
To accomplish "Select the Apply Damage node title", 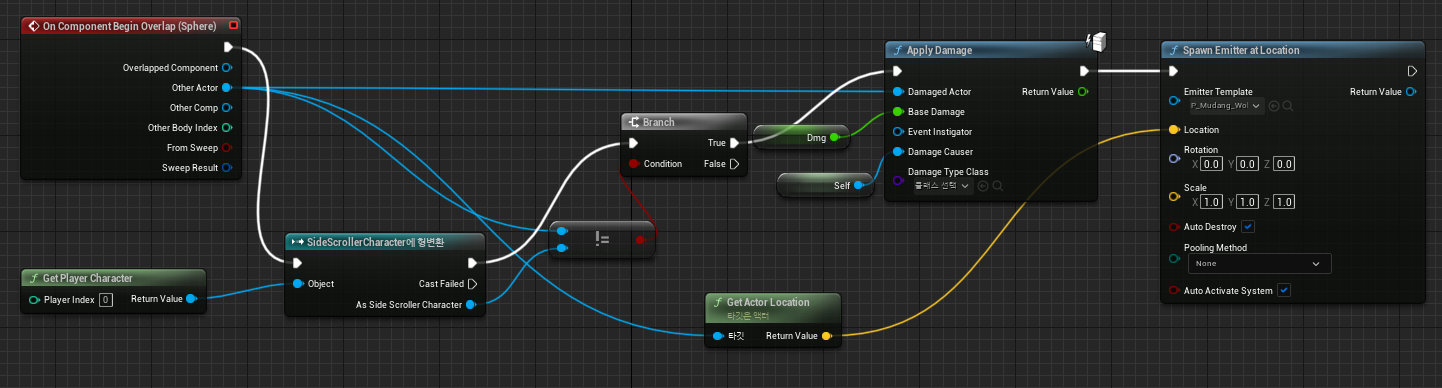I will click(x=939, y=50).
